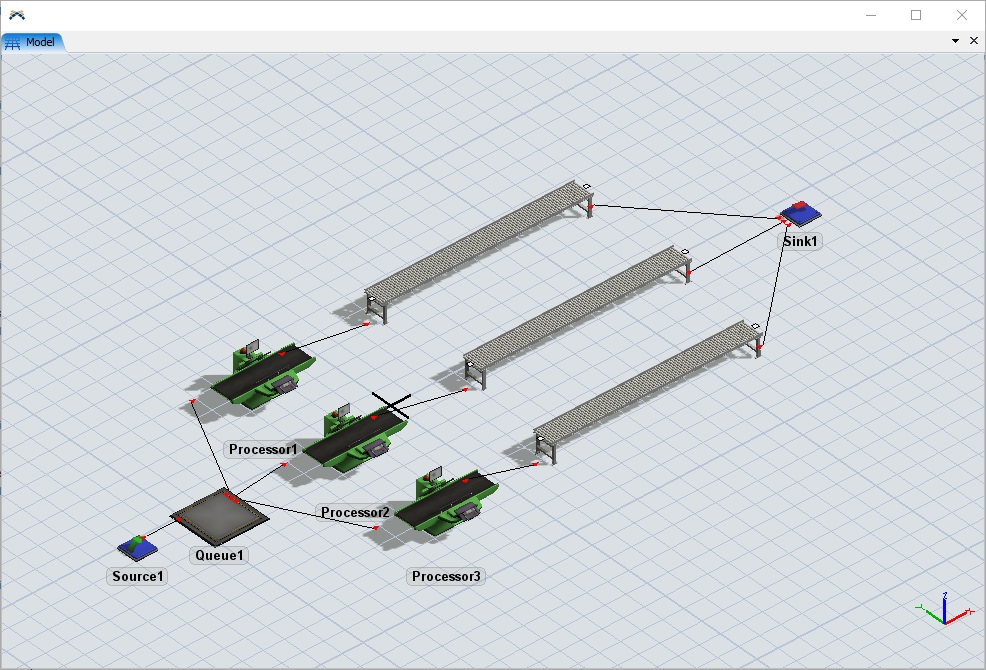Open the view tab dropdown arrow
This screenshot has height=670, width=986.
point(955,41)
